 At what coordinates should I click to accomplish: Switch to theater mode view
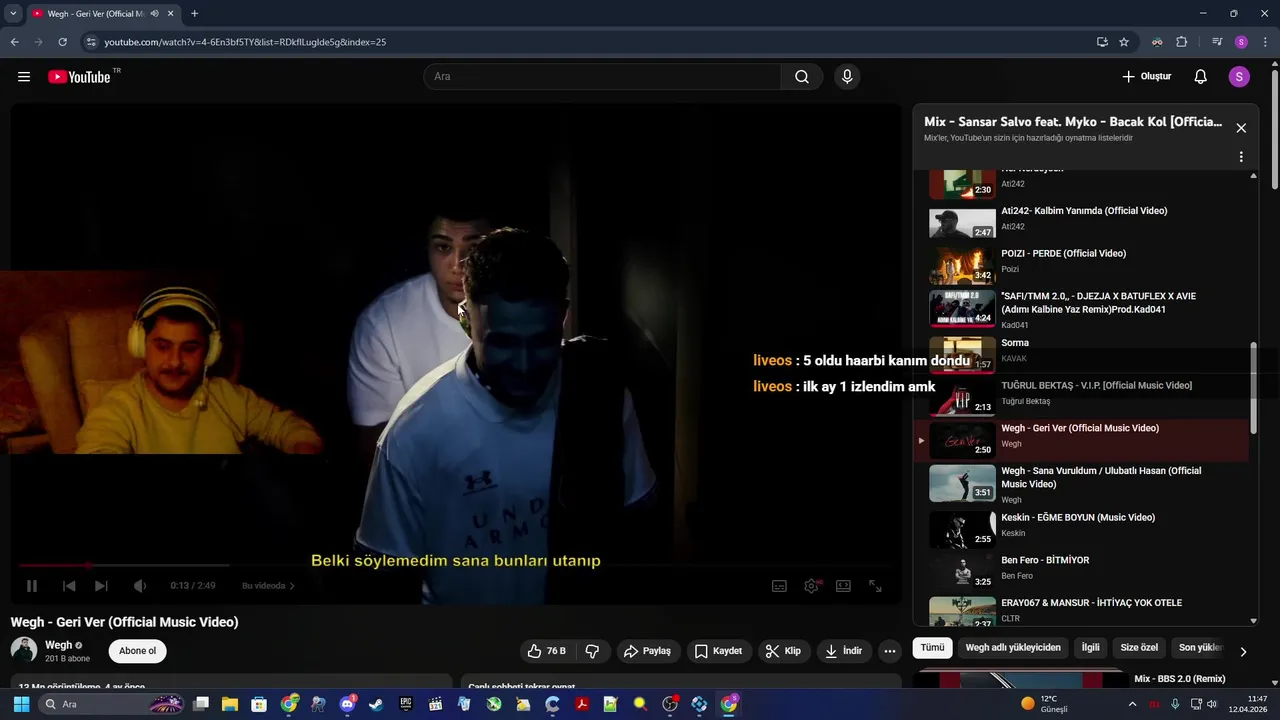point(843,586)
